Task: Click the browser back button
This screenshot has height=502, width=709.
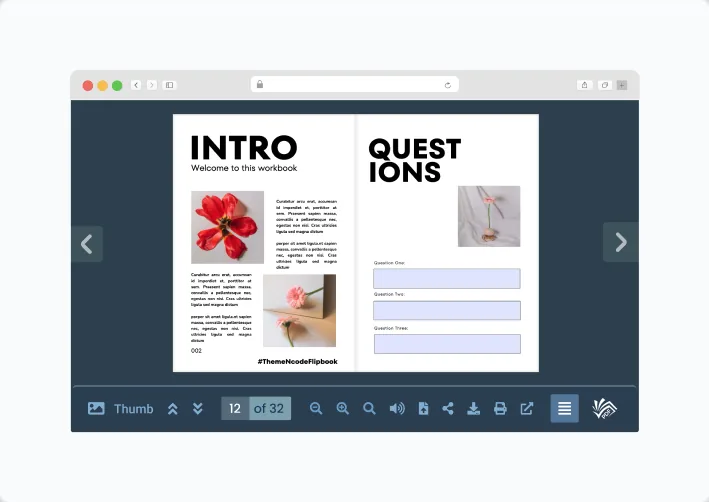Action: click(136, 85)
